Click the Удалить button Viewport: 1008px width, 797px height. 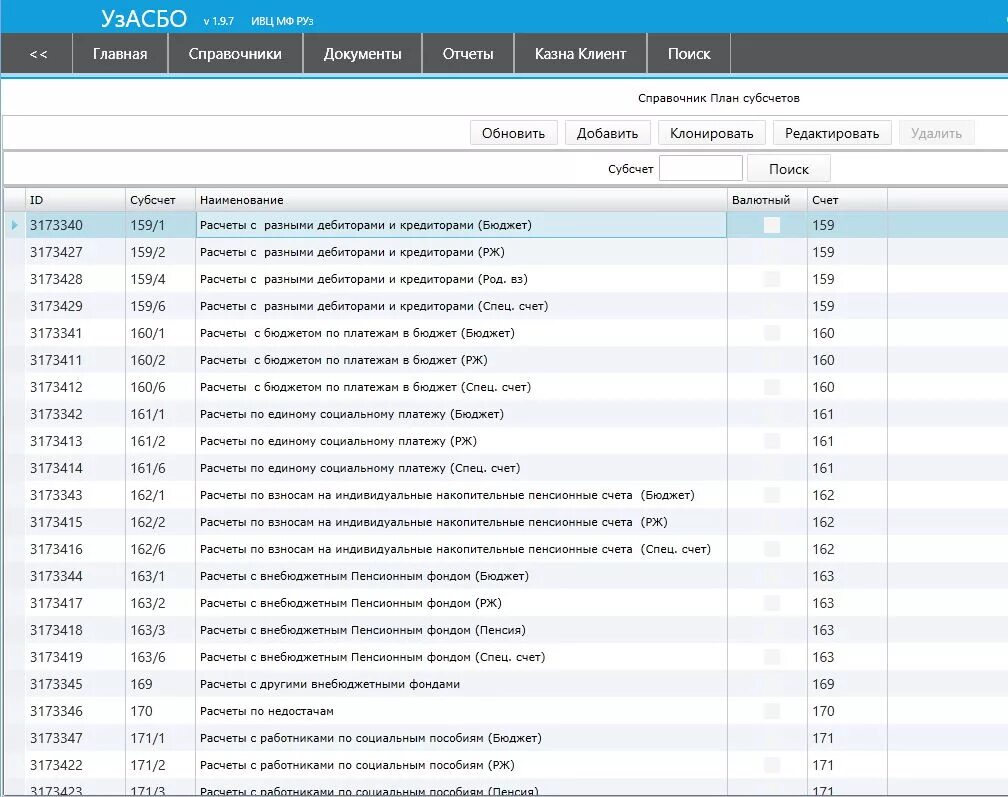tap(937, 133)
